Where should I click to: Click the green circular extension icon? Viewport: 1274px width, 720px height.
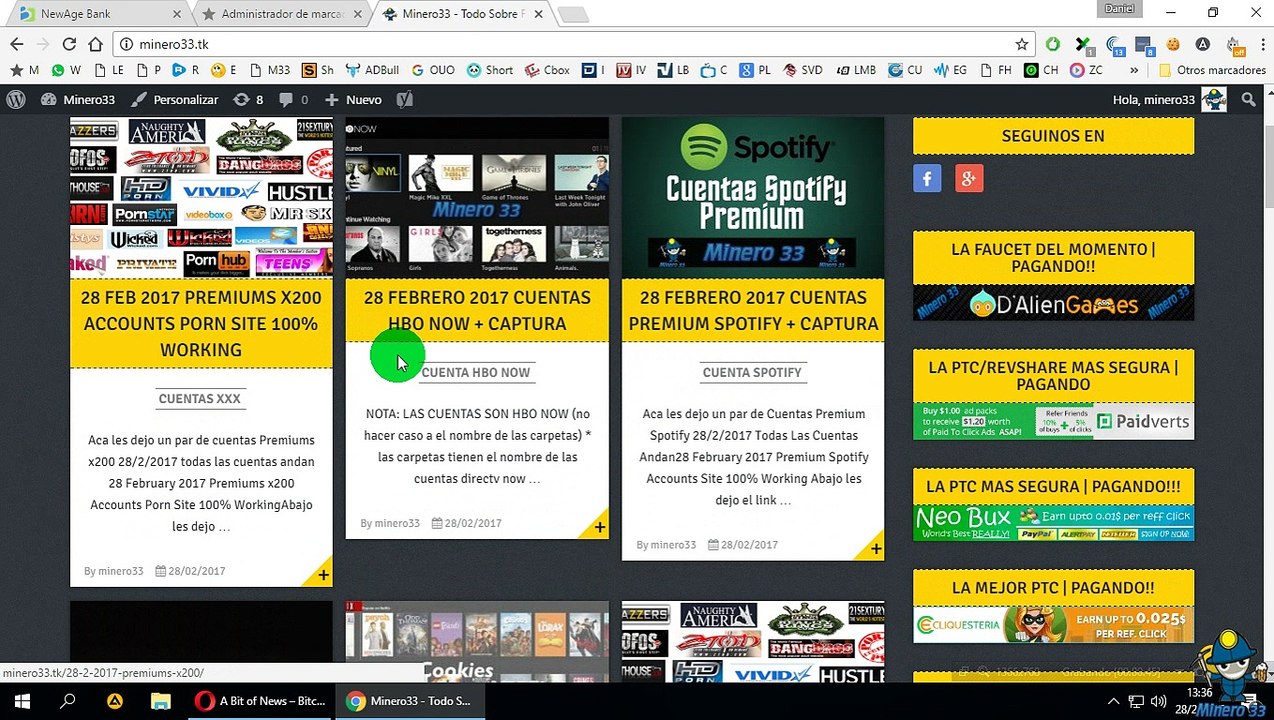click(x=1052, y=44)
